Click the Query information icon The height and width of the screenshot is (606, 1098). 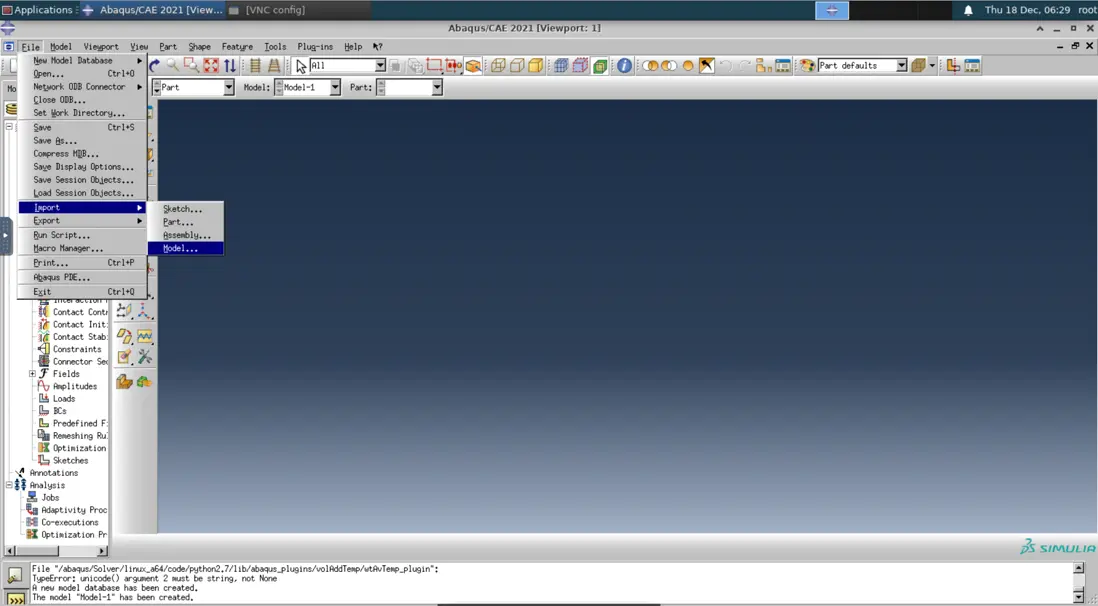(x=624, y=66)
